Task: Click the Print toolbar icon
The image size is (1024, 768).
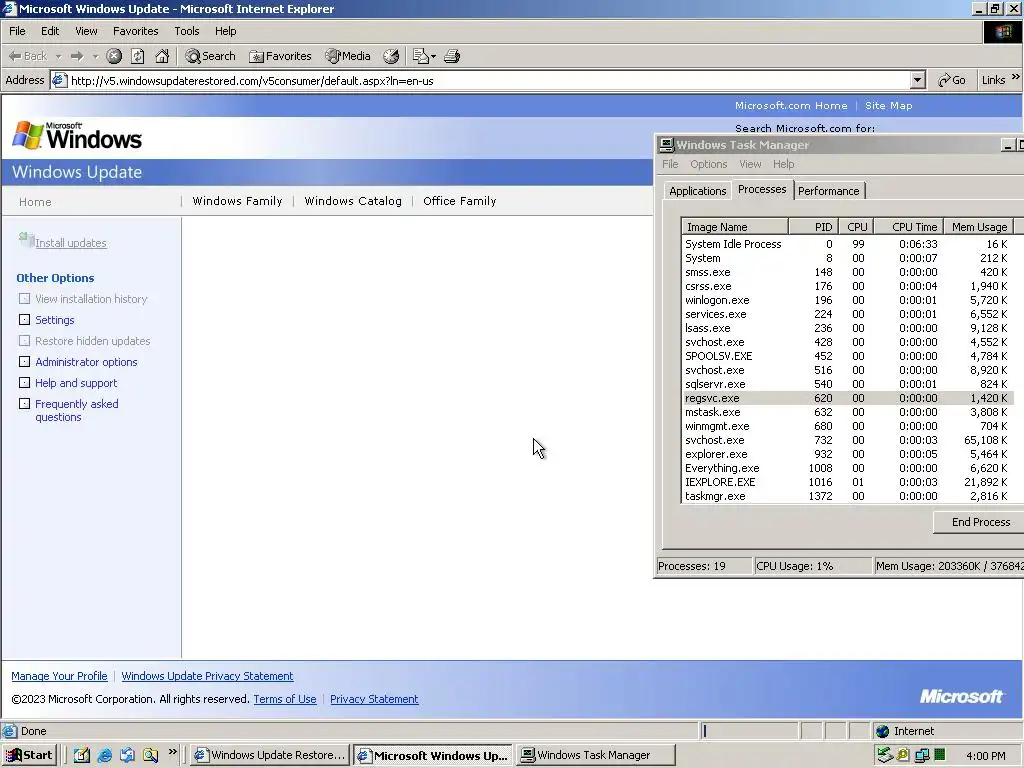Action: click(452, 56)
